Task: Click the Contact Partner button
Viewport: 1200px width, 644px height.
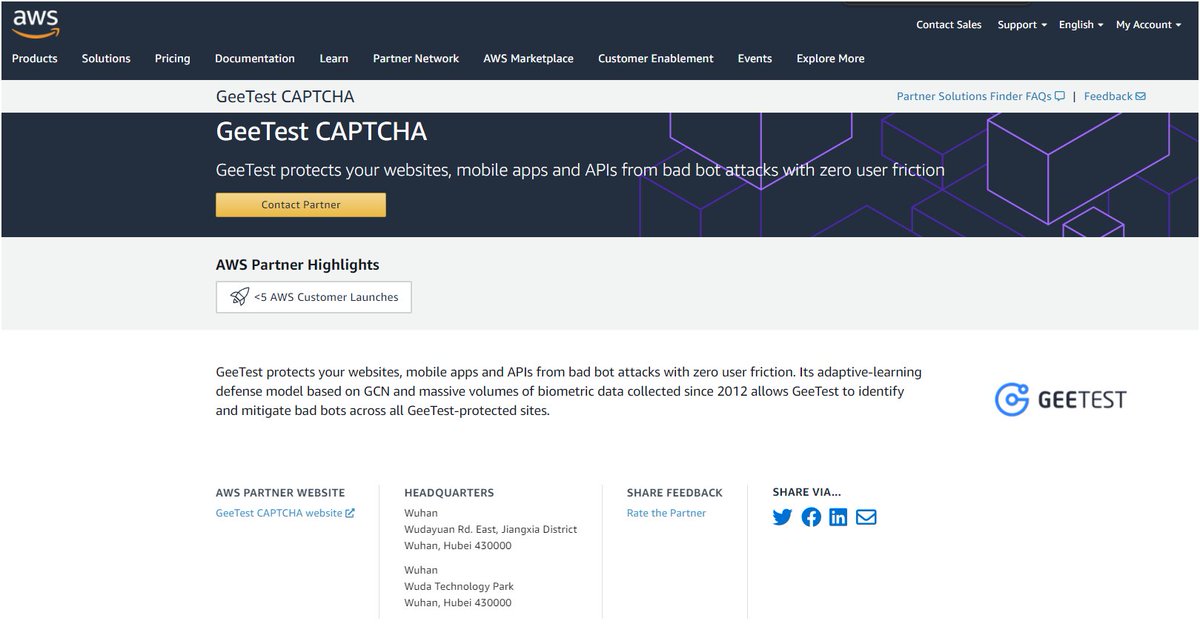Action: (x=301, y=204)
